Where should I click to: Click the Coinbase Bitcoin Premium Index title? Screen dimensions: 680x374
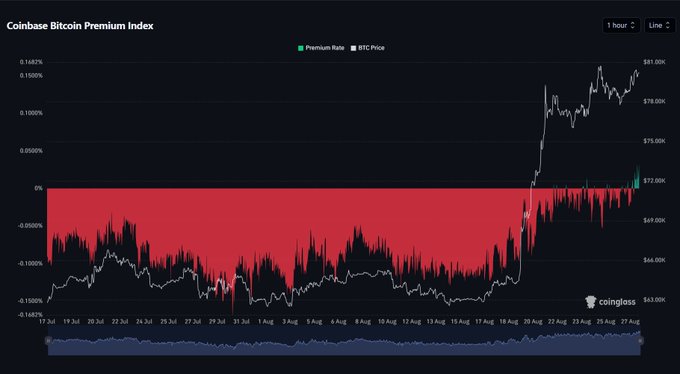click(80, 26)
